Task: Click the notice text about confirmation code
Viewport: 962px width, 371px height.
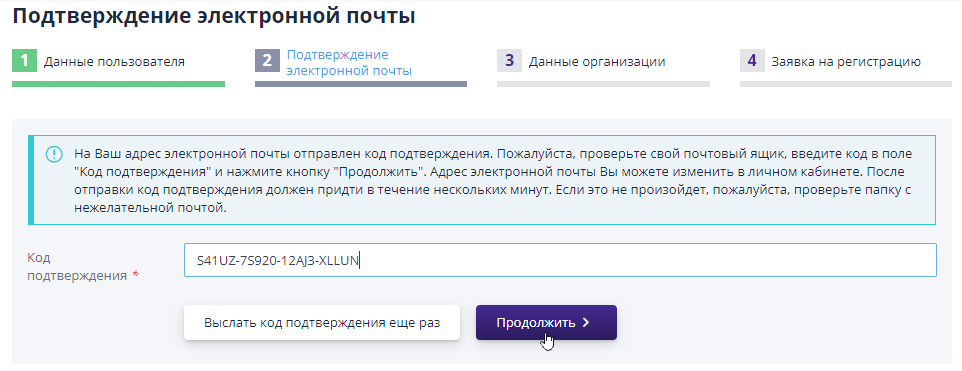Action: 493,181
